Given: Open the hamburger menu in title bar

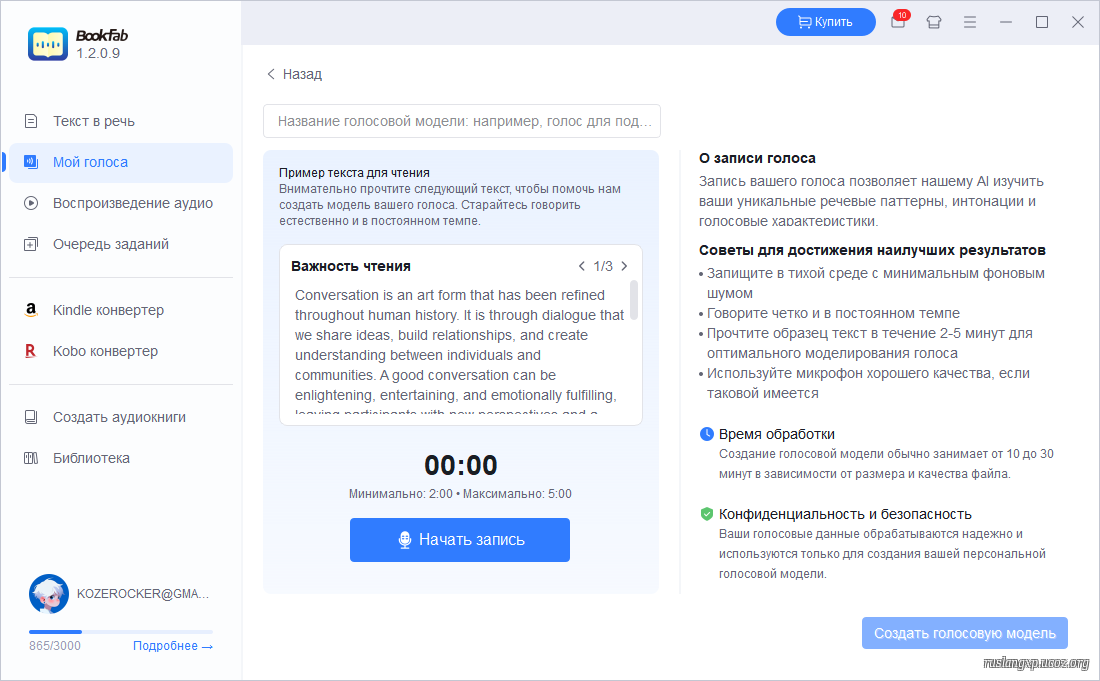Looking at the screenshot, I should click(x=969, y=22).
